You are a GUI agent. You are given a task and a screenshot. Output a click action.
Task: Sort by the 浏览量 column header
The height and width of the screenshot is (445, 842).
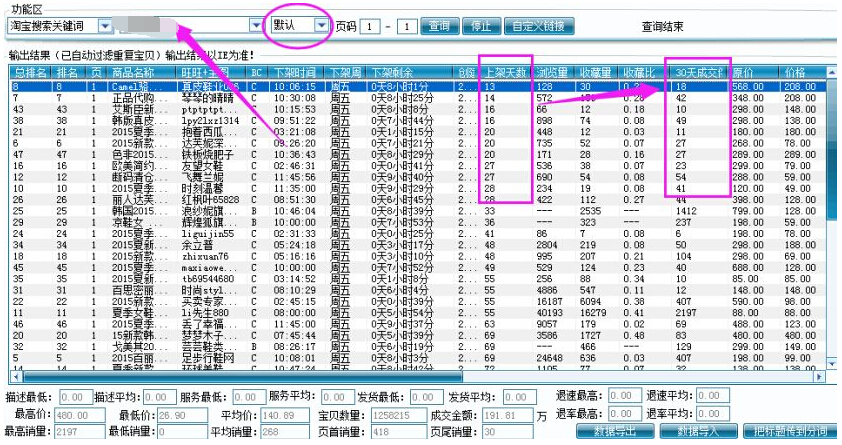tap(552, 72)
